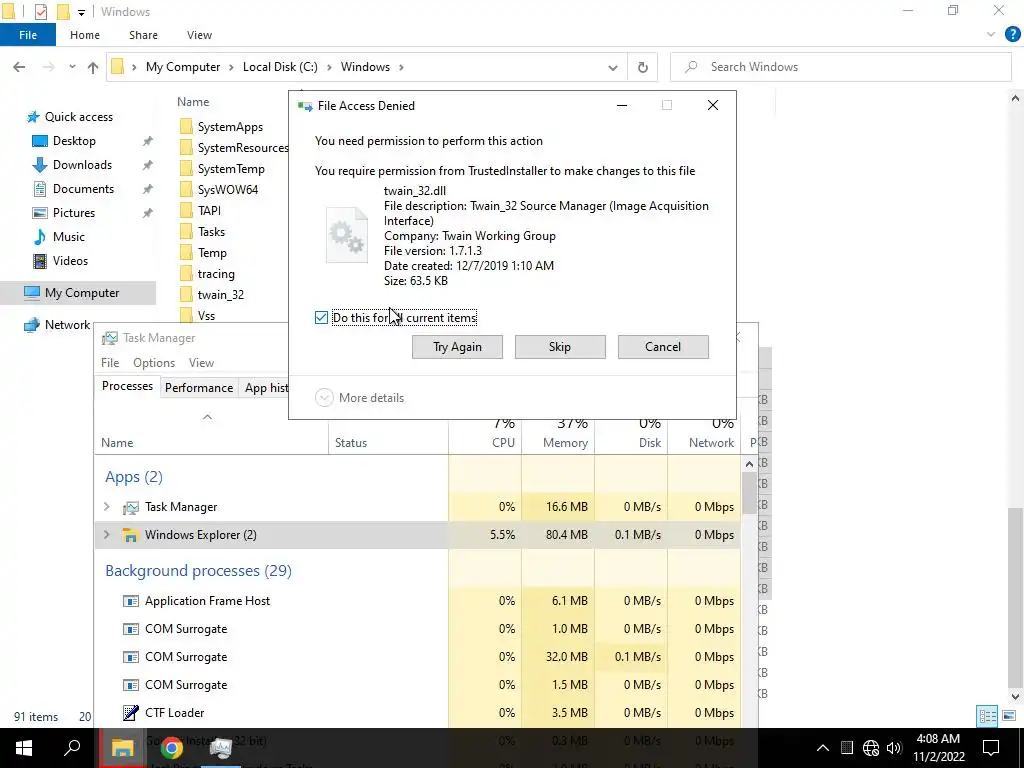The image size is (1024, 768).
Task: Select the twain_32 folder
Action: [220, 295]
